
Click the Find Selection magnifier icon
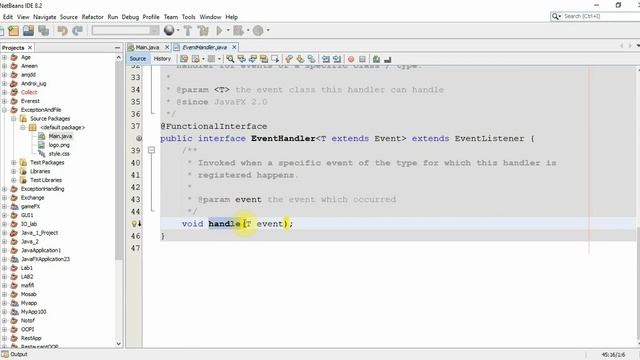click(x=230, y=59)
